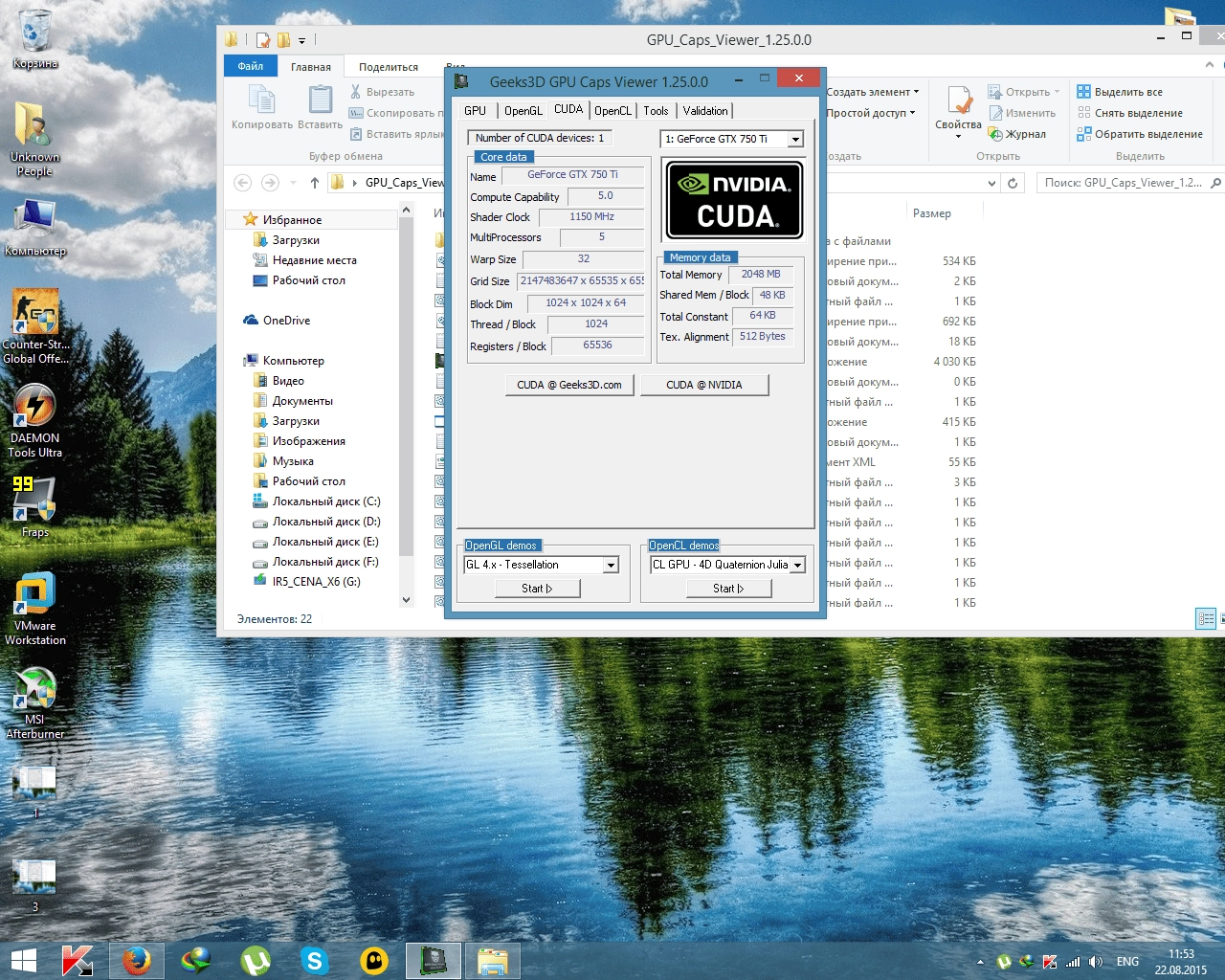Open Skype from the taskbar
This screenshot has height=980, width=1225.
click(x=315, y=961)
